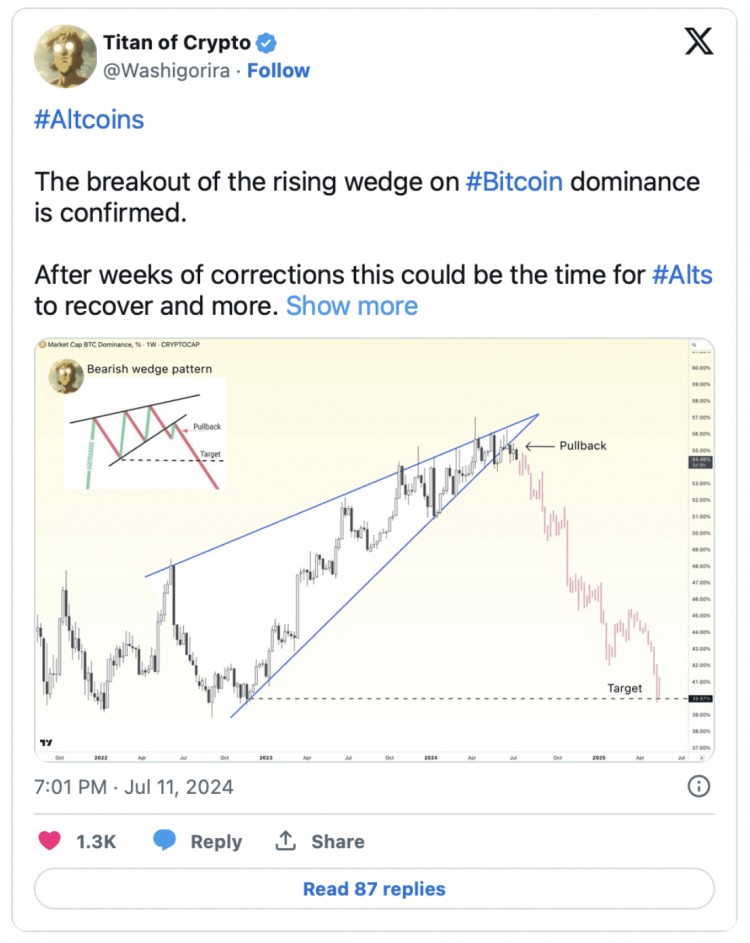The width and height of the screenshot is (750, 943).
Task: Click the blue verified badge
Action: (x=268, y=43)
